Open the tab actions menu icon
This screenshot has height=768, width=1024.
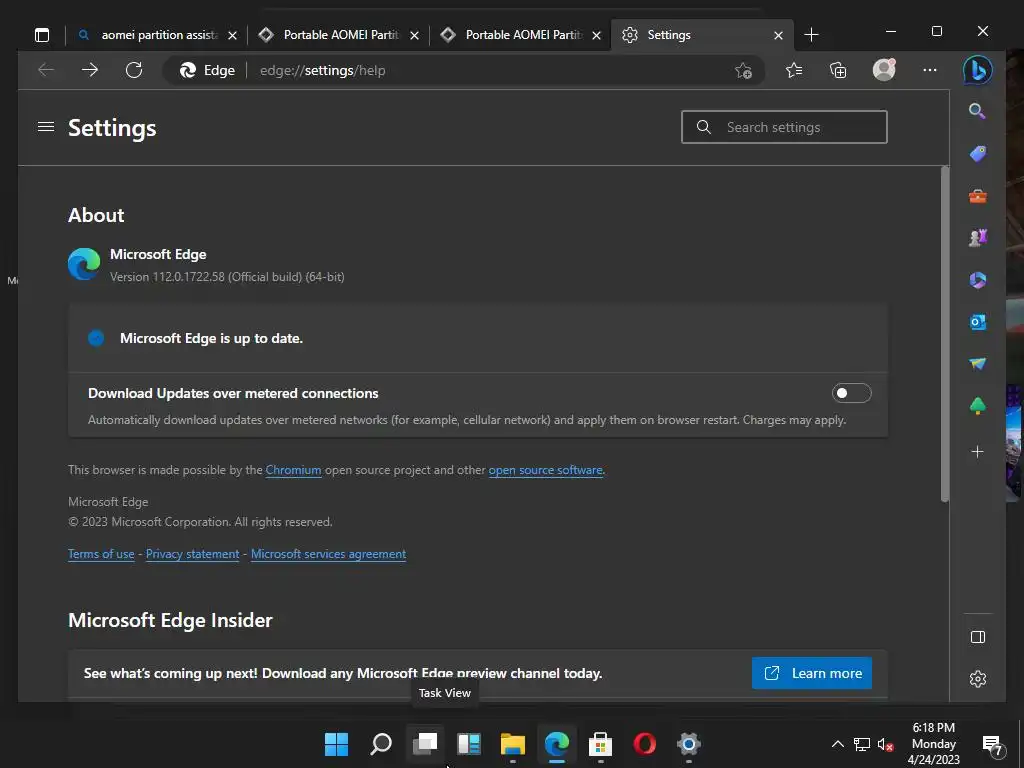pos(42,35)
